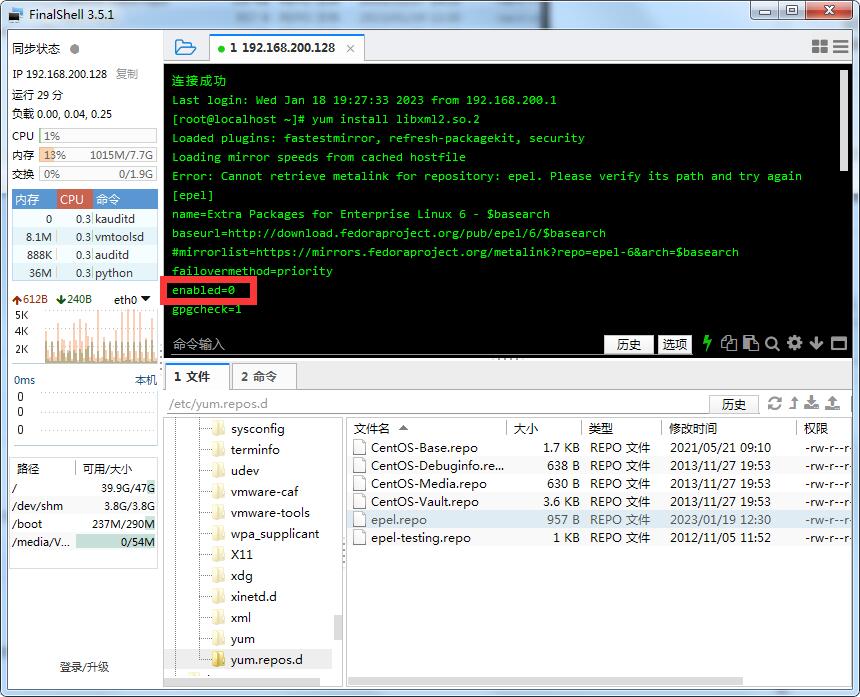The image size is (860, 697).
Task: Click 复制 to copy the IP
Action: coord(127,73)
